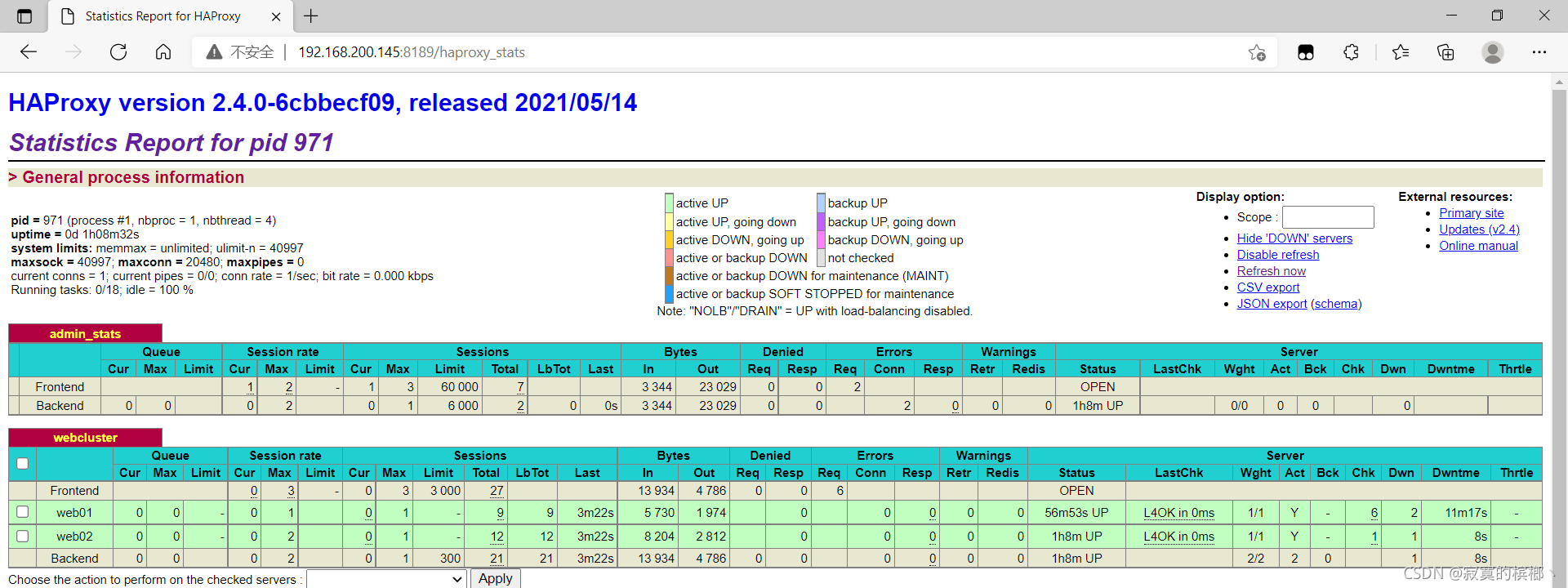This screenshot has width=1568, height=588.
Task: Click the active DOWN going up swatch
Action: click(x=669, y=239)
